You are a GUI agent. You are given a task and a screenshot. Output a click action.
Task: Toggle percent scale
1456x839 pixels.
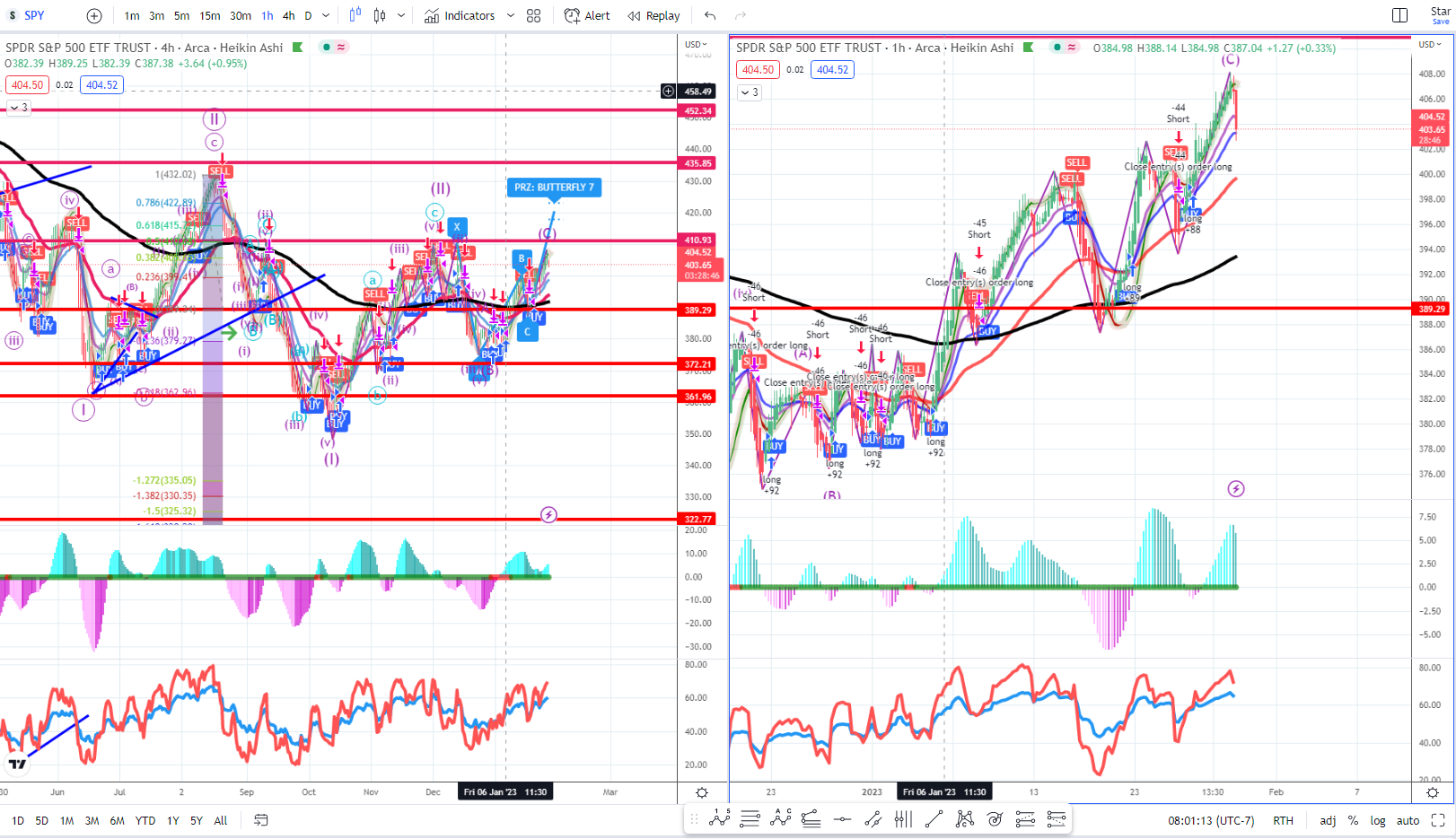[x=1353, y=820]
